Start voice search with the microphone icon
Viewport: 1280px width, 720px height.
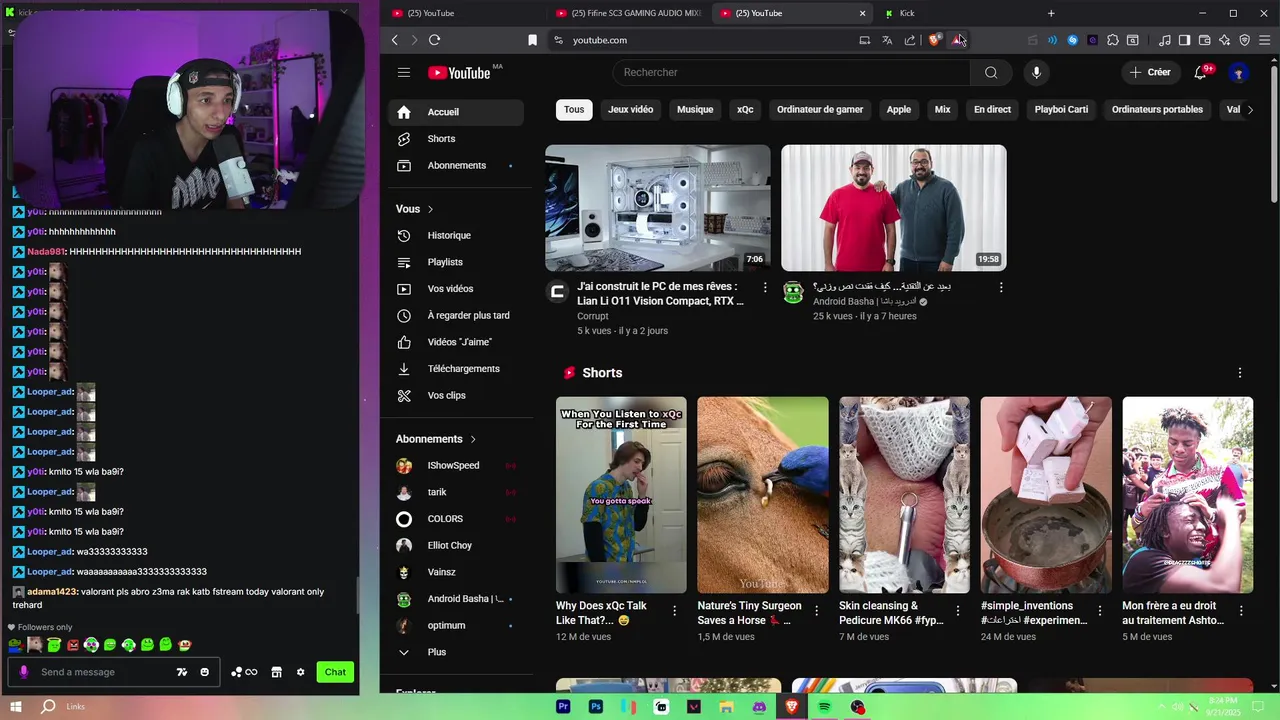tap(1036, 72)
